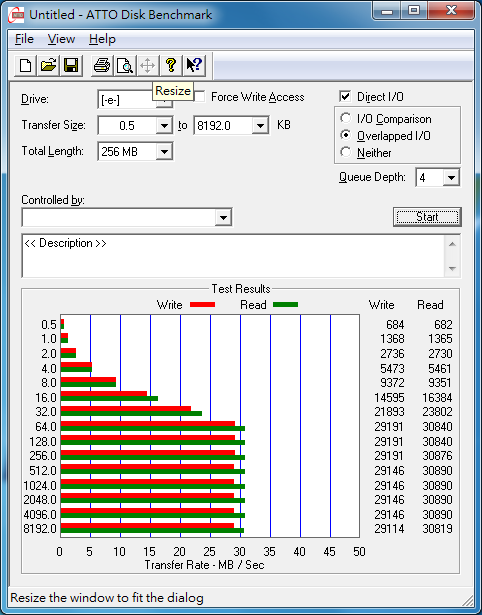Click the Description box scroll down arrow
Screen dimensions: 482x615
tap(452, 269)
